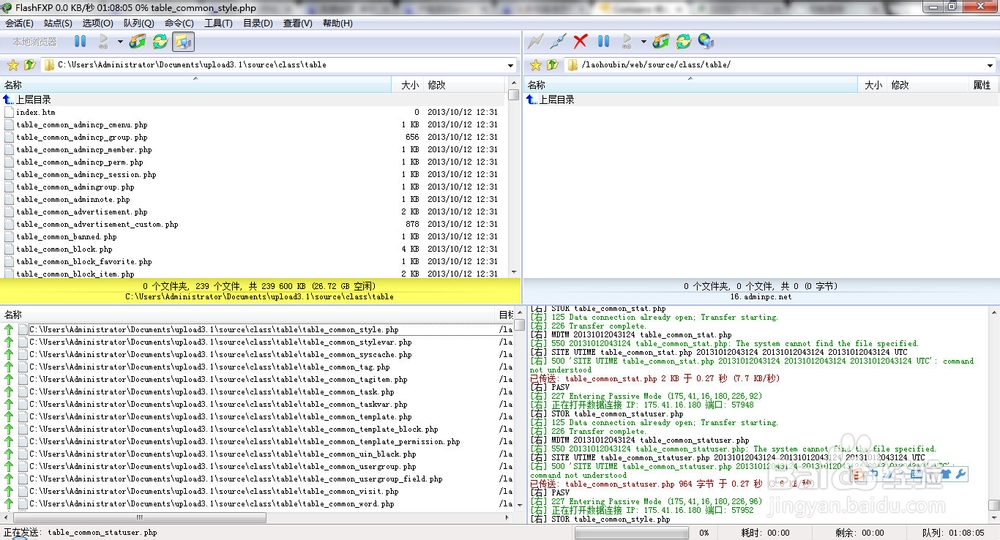Open the 选项(O) menu
The width and height of the screenshot is (1000, 540).
click(98, 23)
